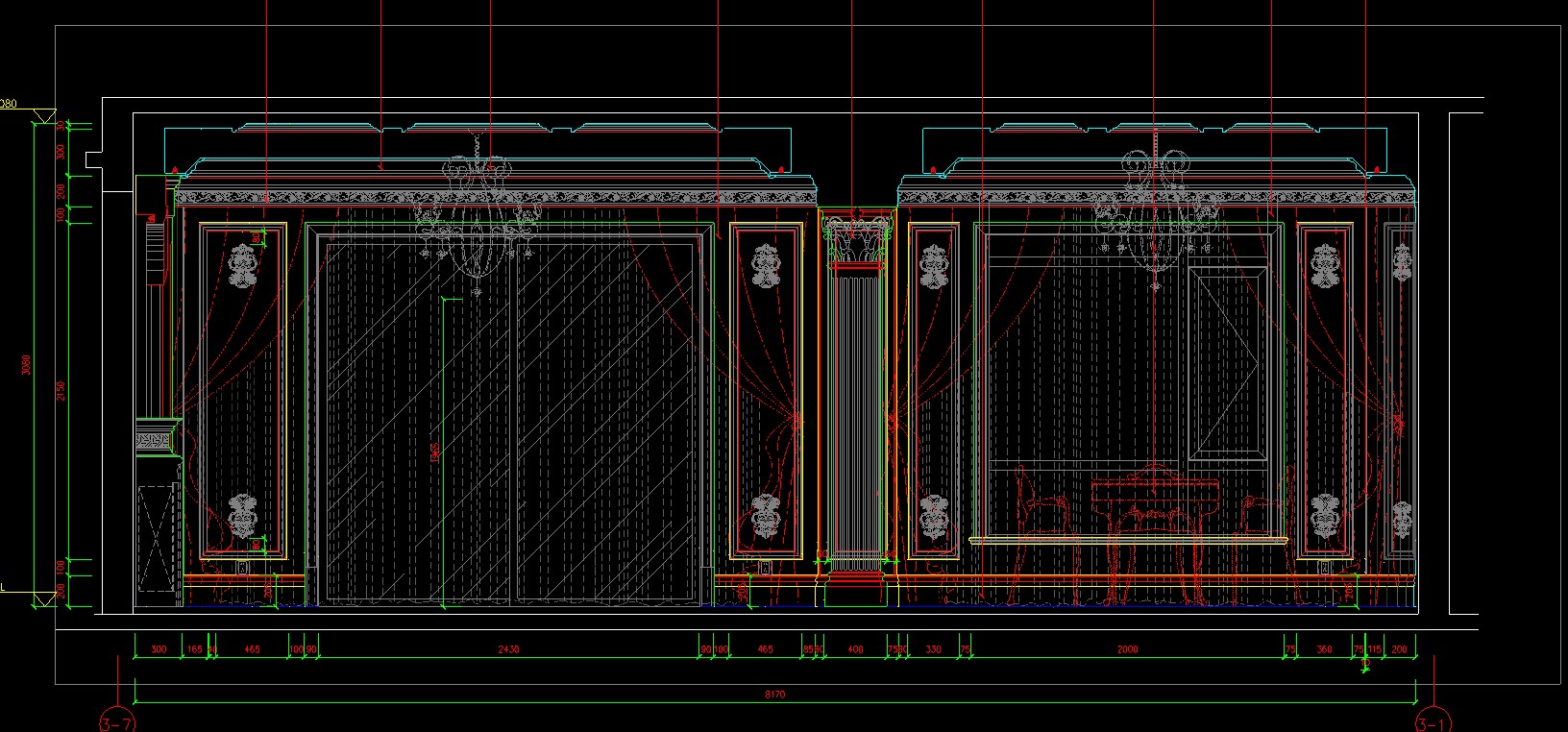
Task: Select the upper ornament on leftmost wall panel
Action: [x=242, y=266]
